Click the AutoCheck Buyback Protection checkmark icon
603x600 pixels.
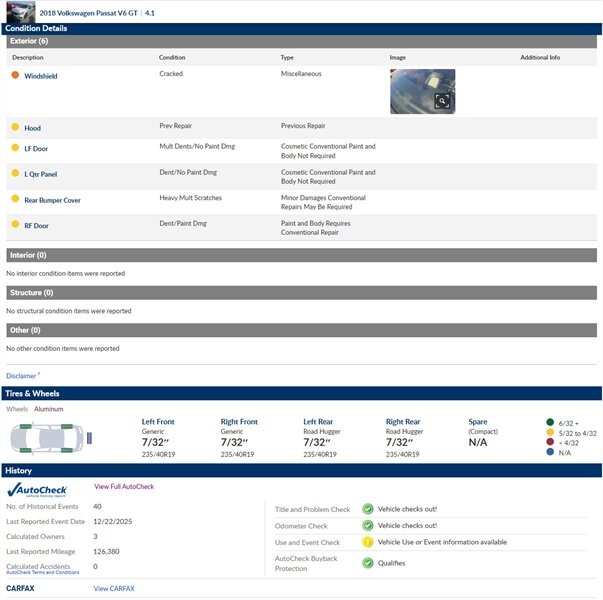[367, 563]
